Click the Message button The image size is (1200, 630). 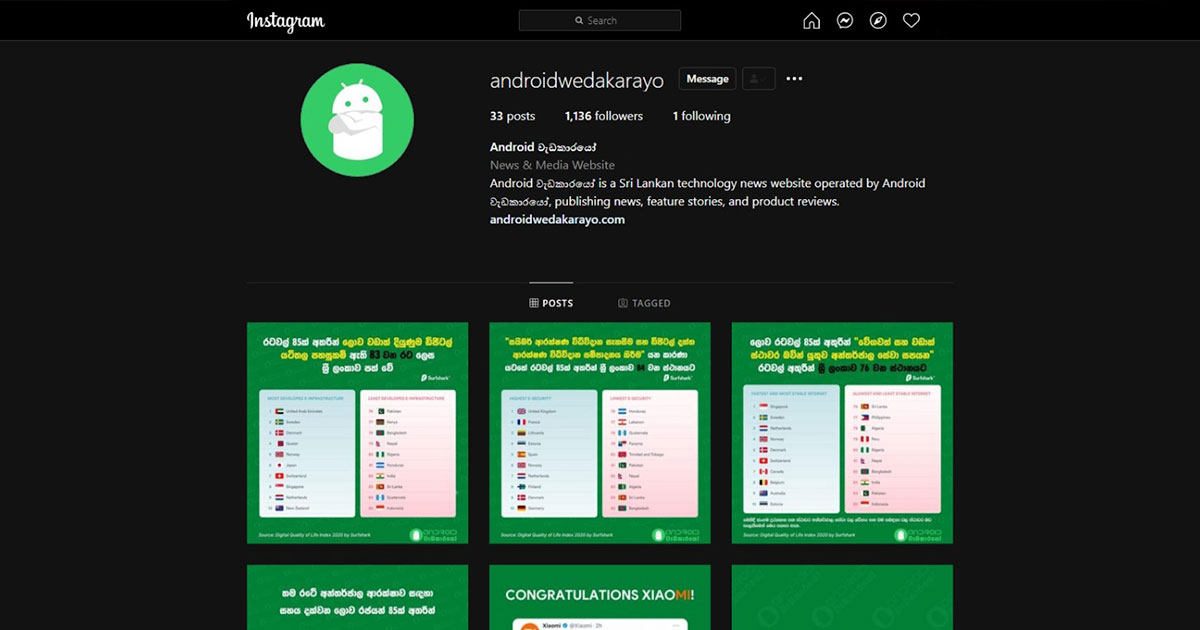pos(707,78)
